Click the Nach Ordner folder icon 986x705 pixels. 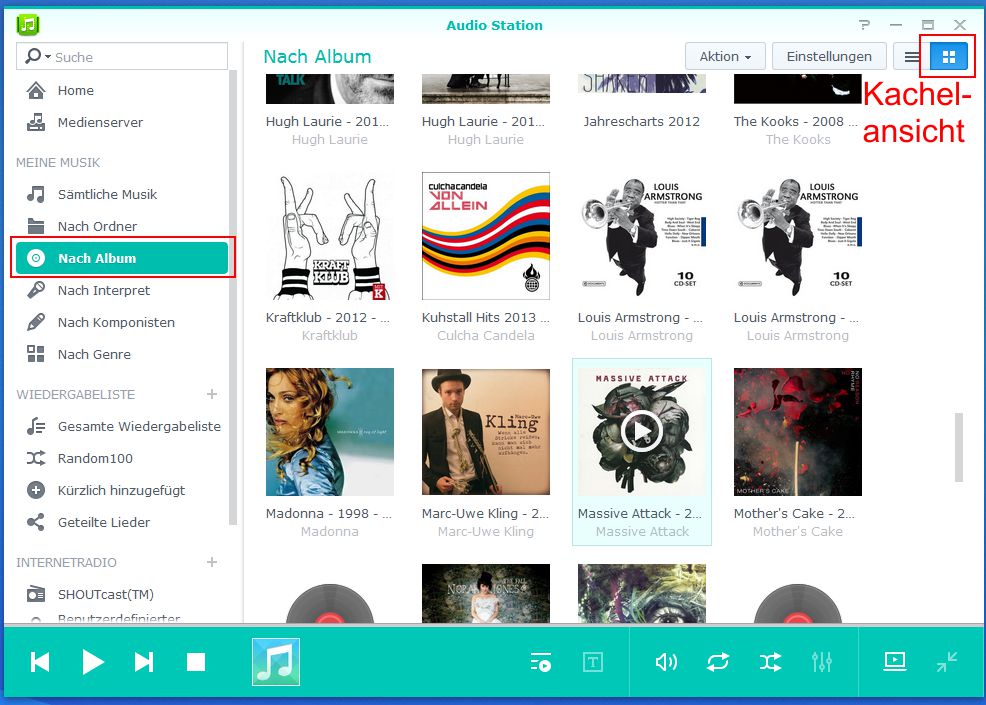tap(36, 226)
